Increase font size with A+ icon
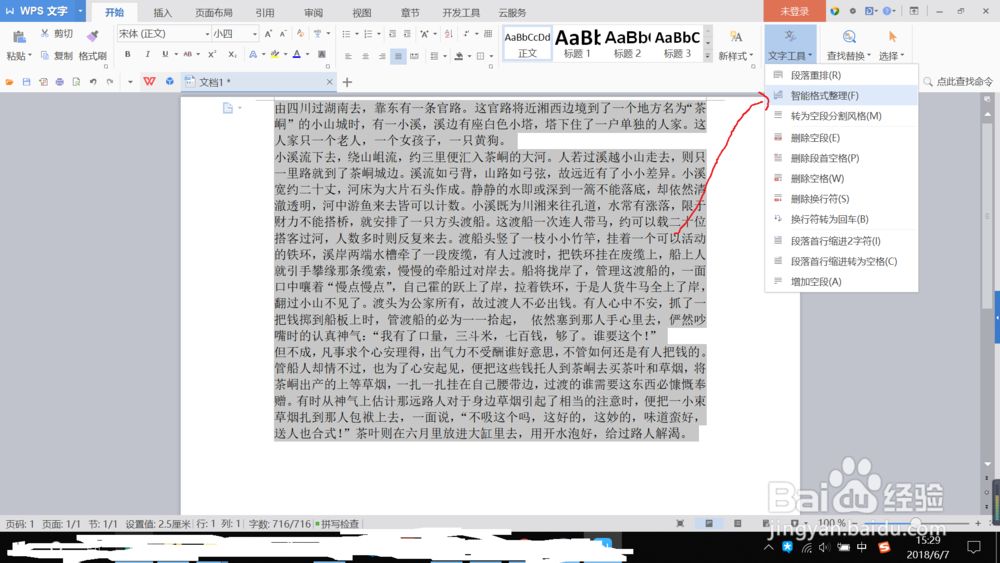Screen dimensions: 1000x563 [x=268, y=34]
